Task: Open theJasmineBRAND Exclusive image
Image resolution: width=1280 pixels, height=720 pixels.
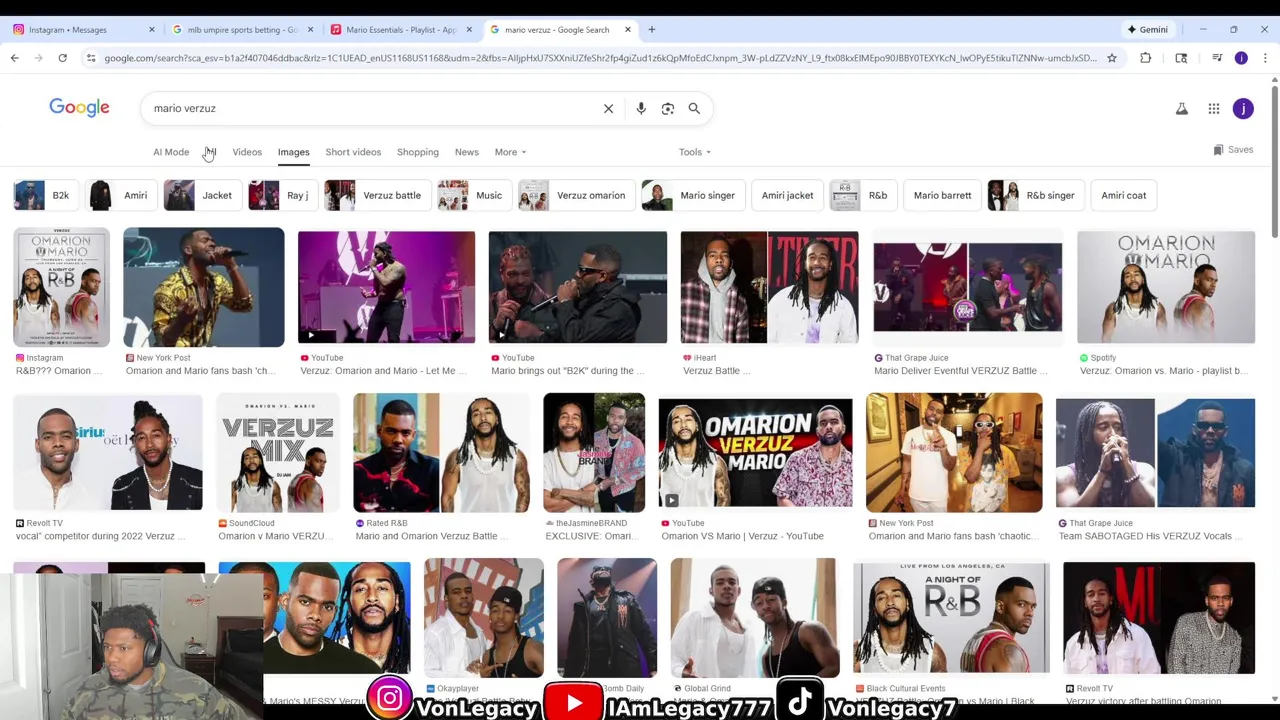Action: click(x=594, y=453)
